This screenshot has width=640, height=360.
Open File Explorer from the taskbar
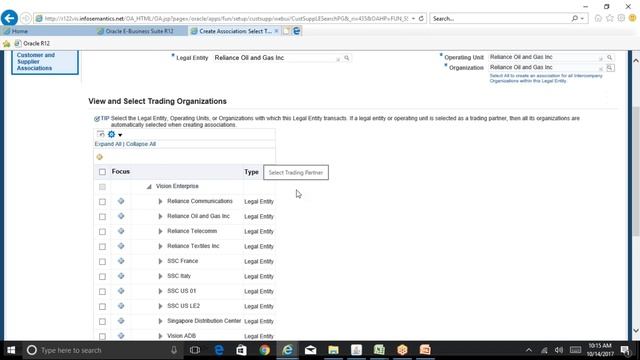pyautogui.click(x=333, y=350)
